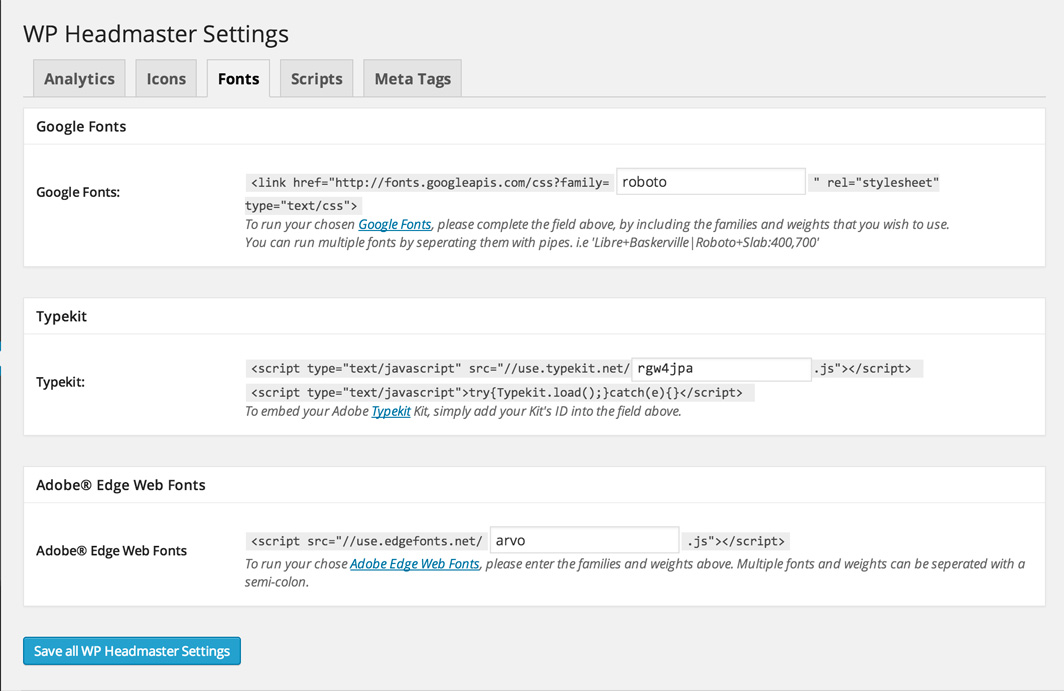The width and height of the screenshot is (1064, 691).
Task: Click the Adobe® Edge Web Fonts section heading
Action: coord(120,485)
